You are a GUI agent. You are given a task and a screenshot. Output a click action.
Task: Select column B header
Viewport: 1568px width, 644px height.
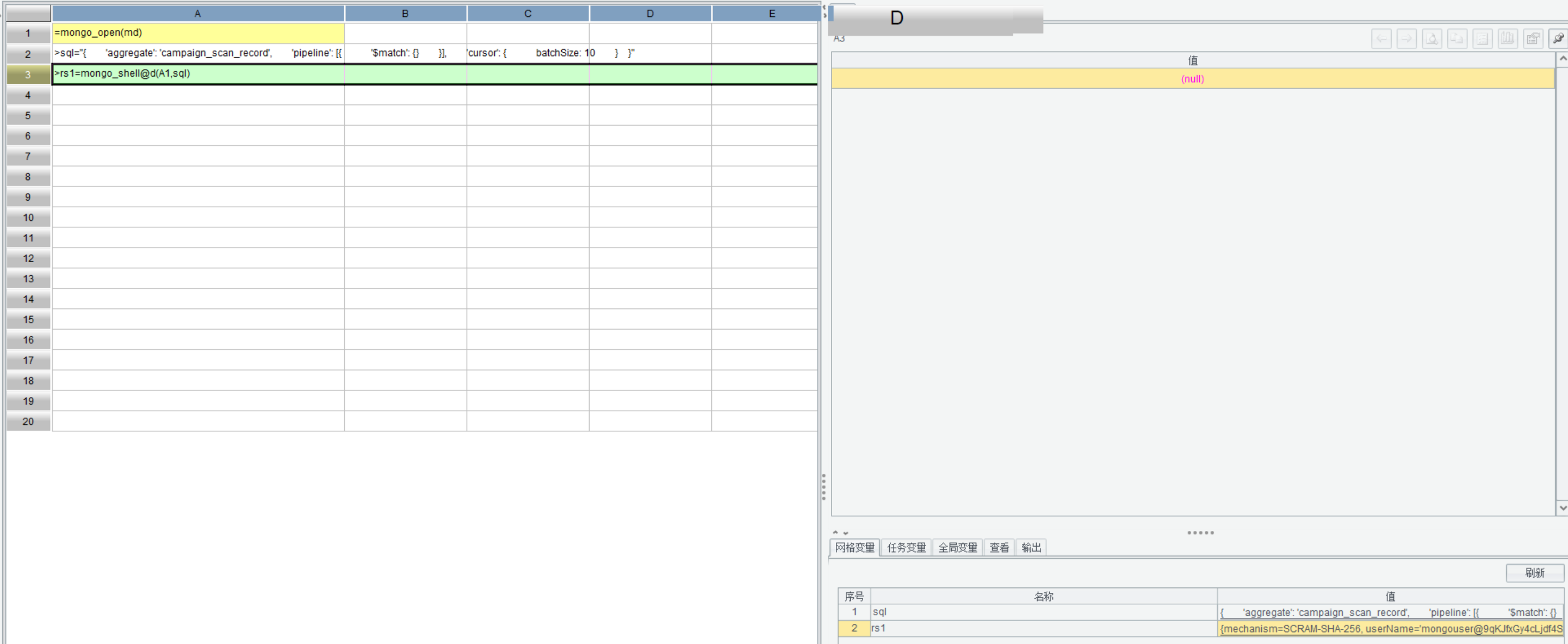(405, 14)
